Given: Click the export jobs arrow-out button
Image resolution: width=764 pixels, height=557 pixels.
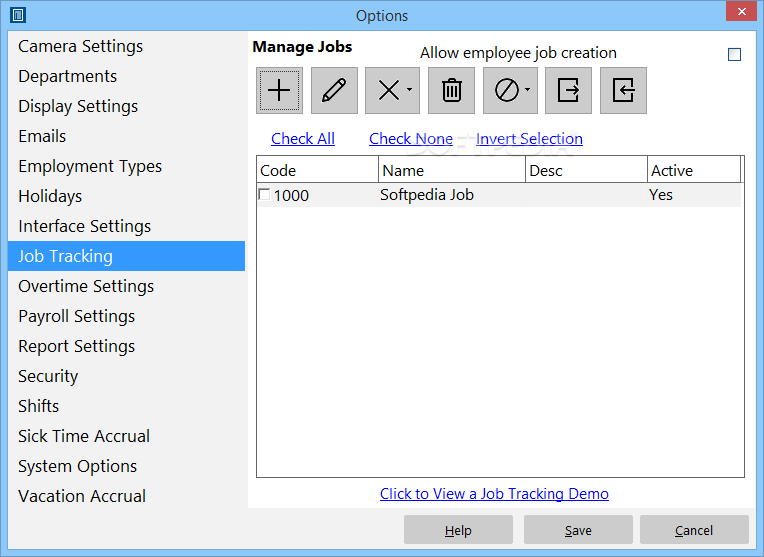Looking at the screenshot, I should [x=568, y=91].
